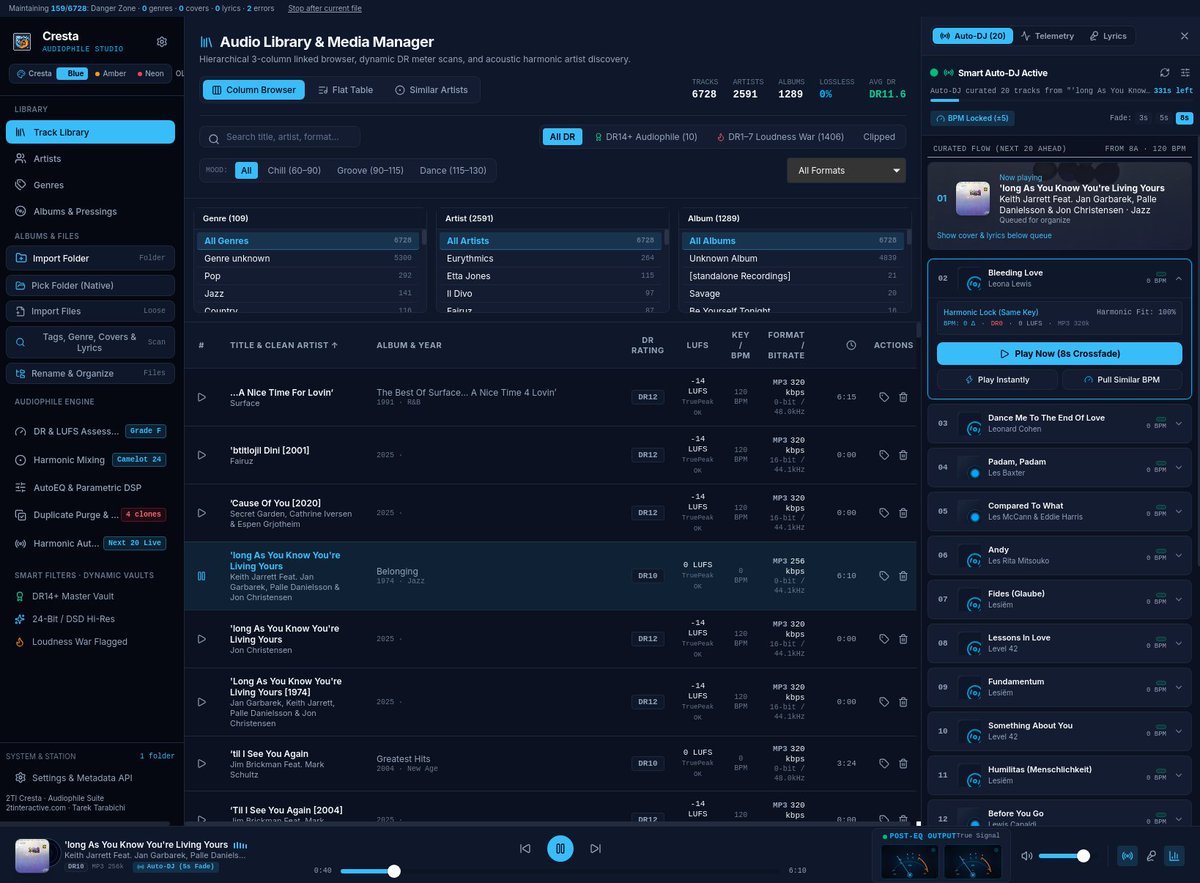
Task: Select the Amber theme
Action: click(x=110, y=73)
